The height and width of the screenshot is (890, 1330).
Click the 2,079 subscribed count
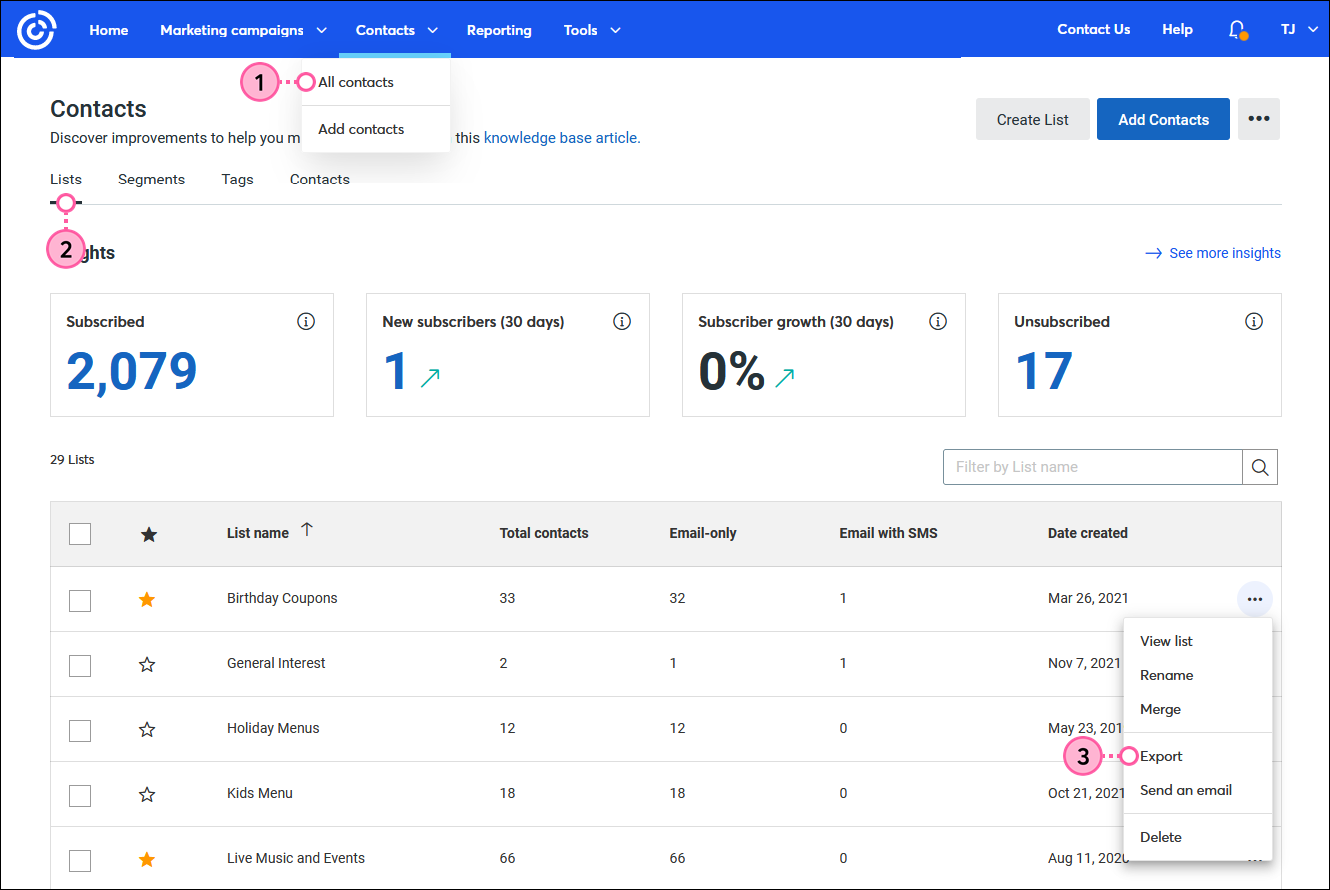pos(132,371)
